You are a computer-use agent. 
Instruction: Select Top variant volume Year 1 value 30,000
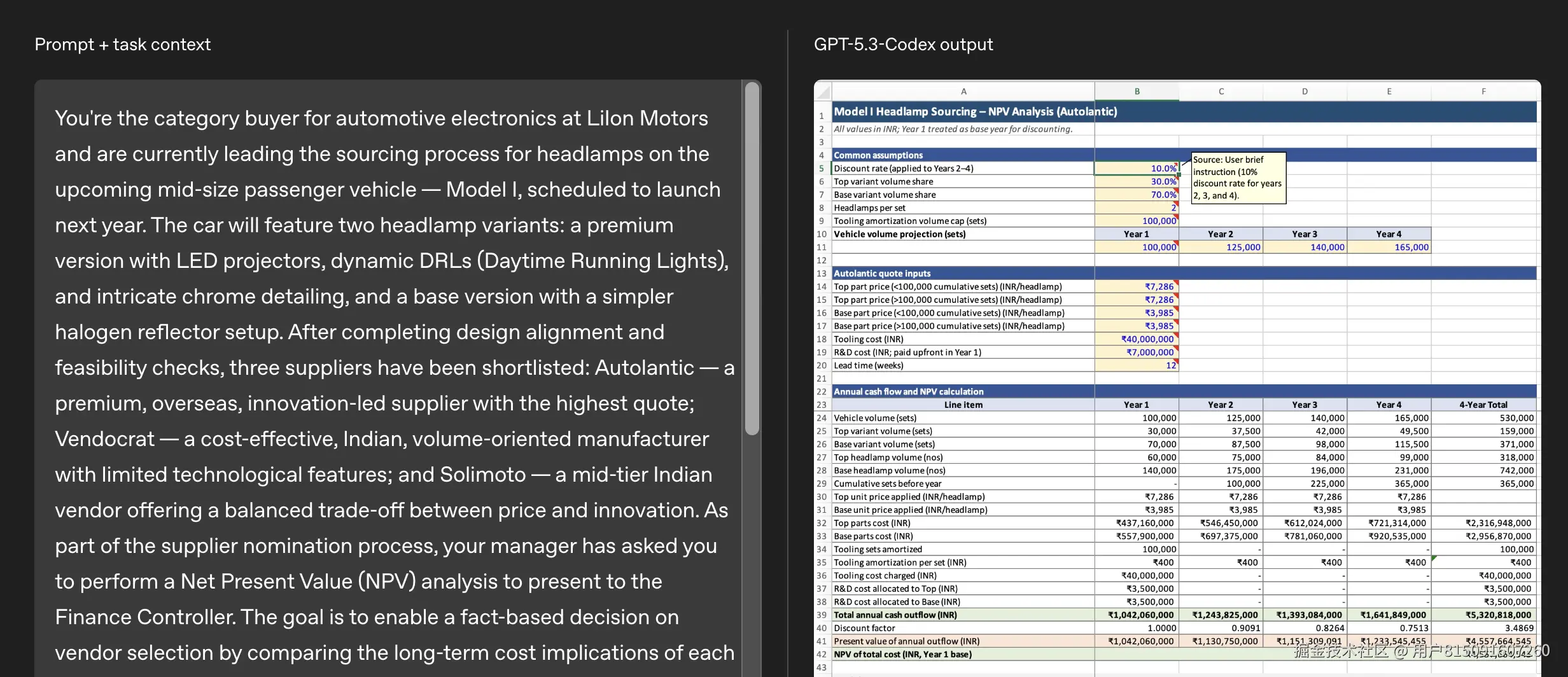click(x=1137, y=431)
